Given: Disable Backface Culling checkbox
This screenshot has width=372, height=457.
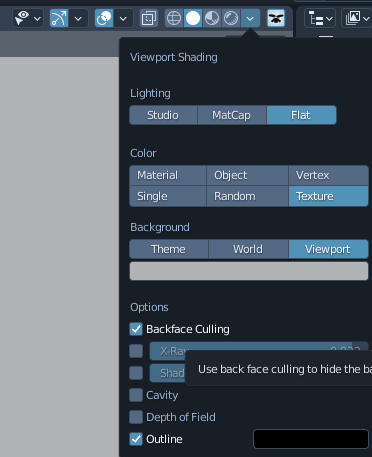Looking at the screenshot, I should click(136, 329).
